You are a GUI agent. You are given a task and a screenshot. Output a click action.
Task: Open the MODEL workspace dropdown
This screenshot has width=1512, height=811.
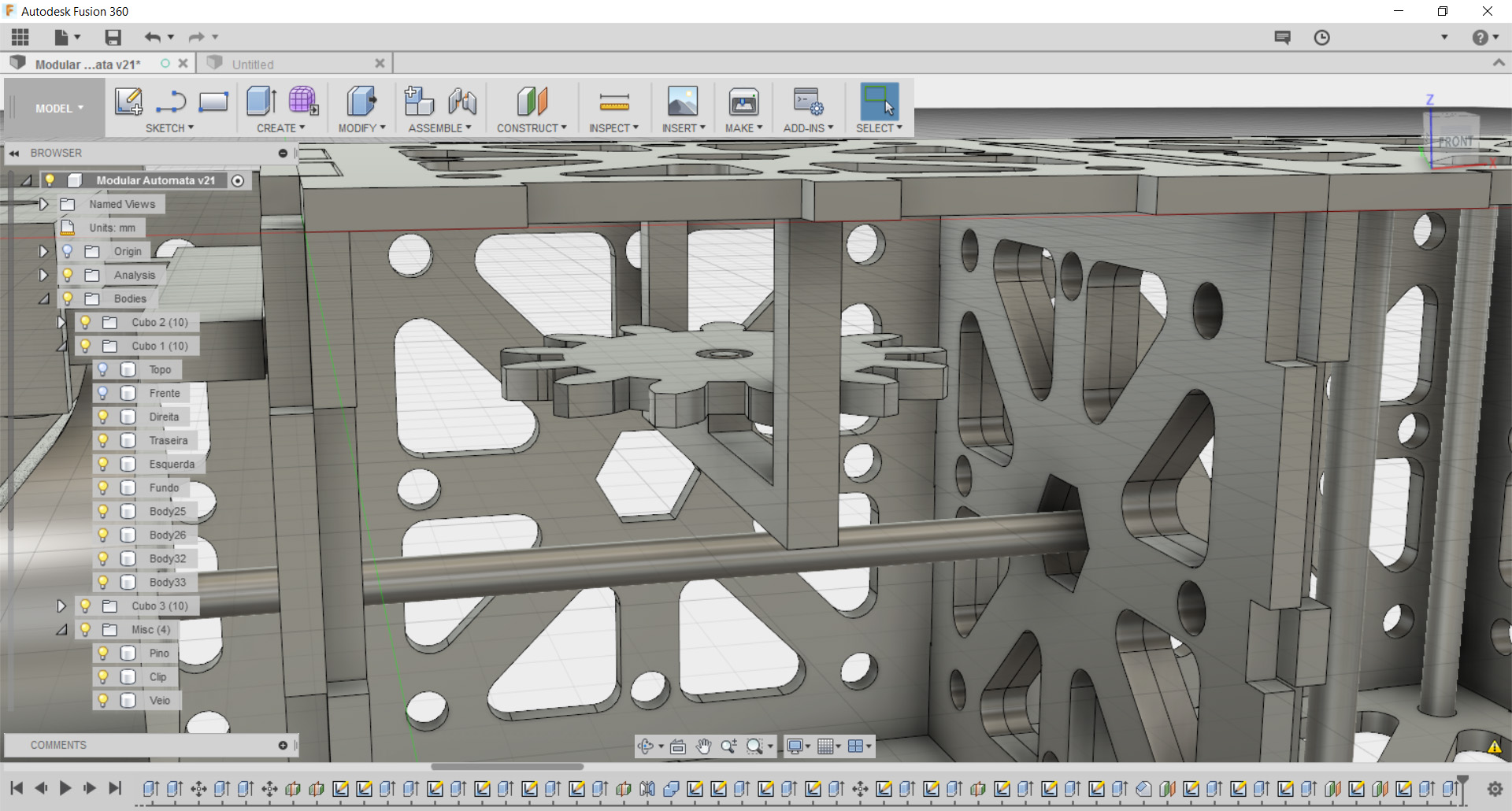(59, 109)
